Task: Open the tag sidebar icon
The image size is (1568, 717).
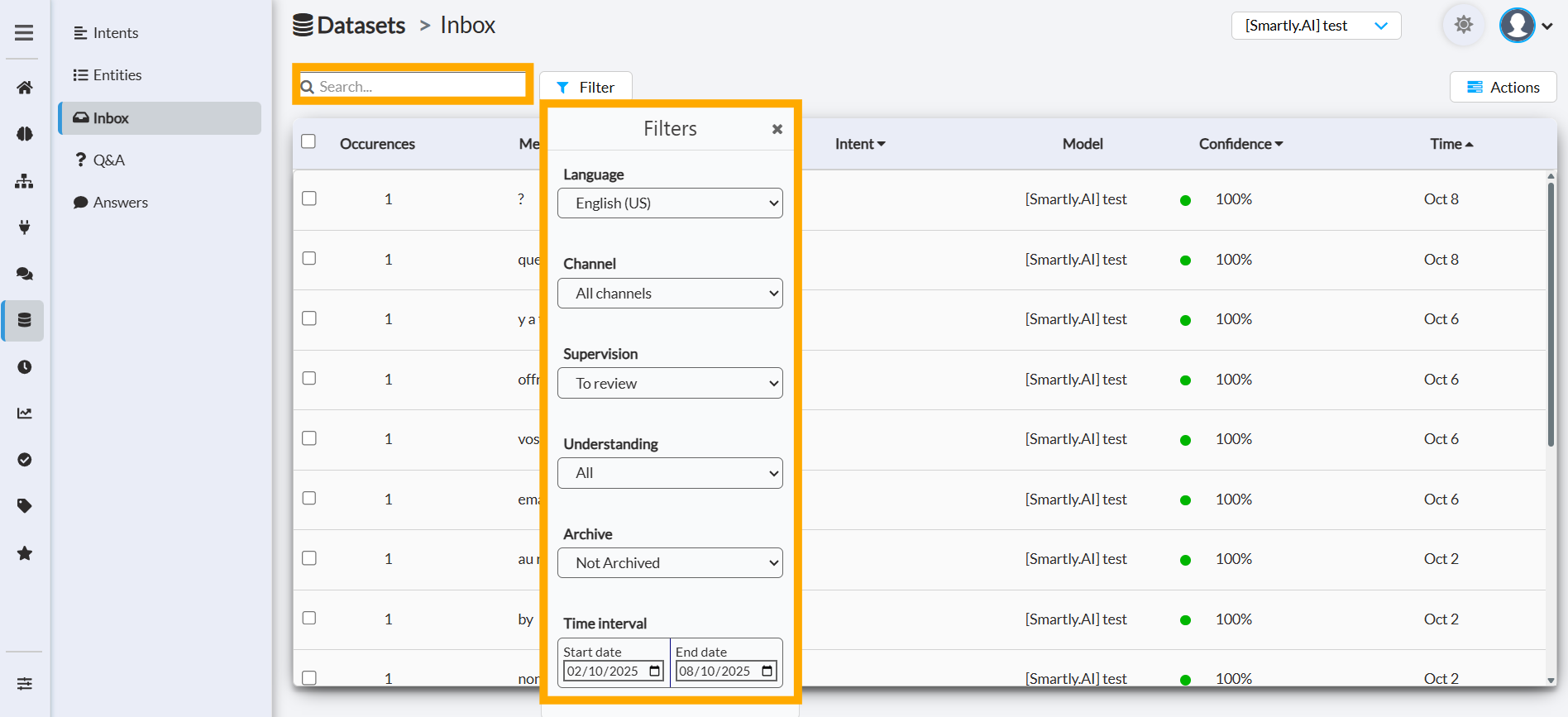Action: (25, 506)
